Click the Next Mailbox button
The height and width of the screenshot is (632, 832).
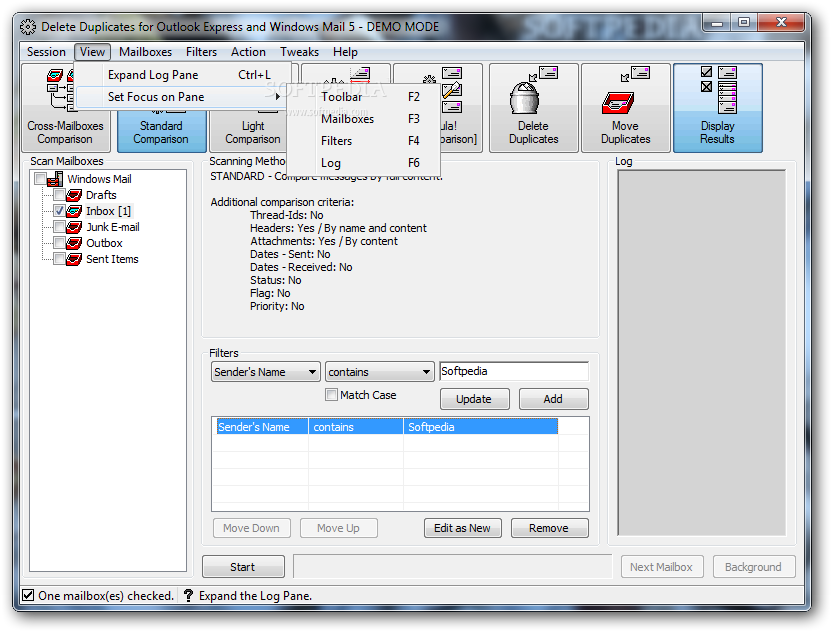click(662, 567)
